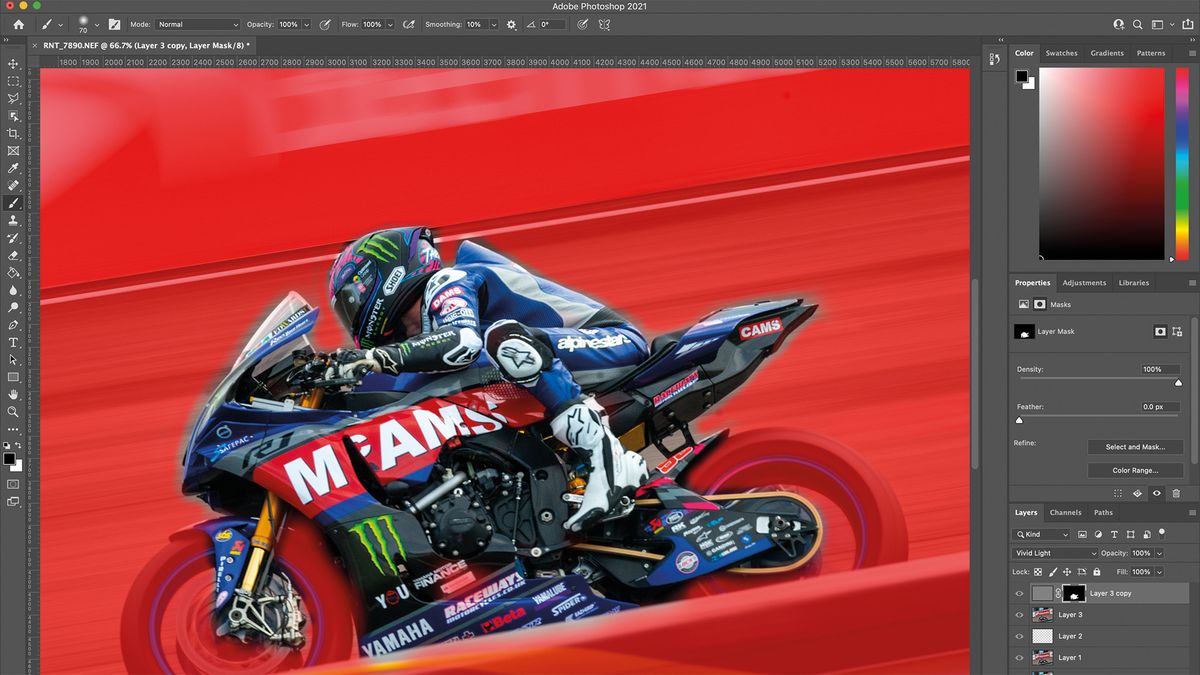Viewport: 1200px width, 675px height.
Task: Select the Polygonal Lasso tool
Action: click(x=13, y=99)
